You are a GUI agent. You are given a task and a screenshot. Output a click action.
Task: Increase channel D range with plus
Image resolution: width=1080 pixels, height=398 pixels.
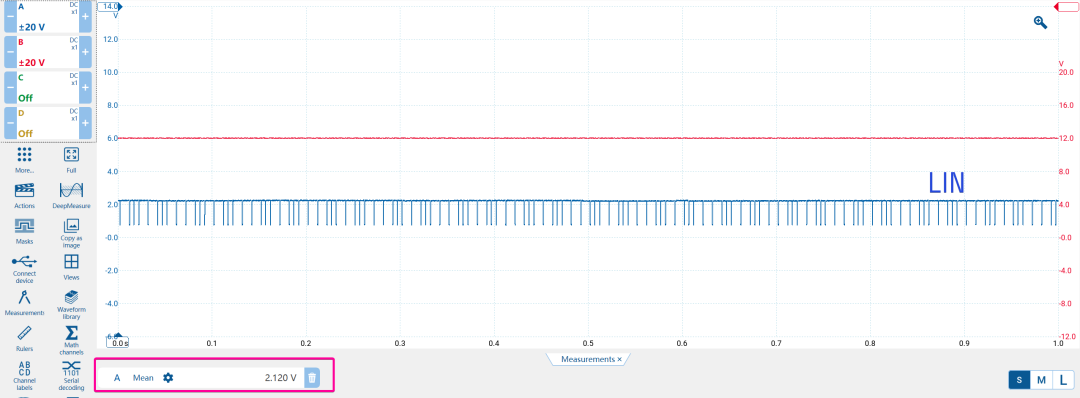click(x=85, y=123)
